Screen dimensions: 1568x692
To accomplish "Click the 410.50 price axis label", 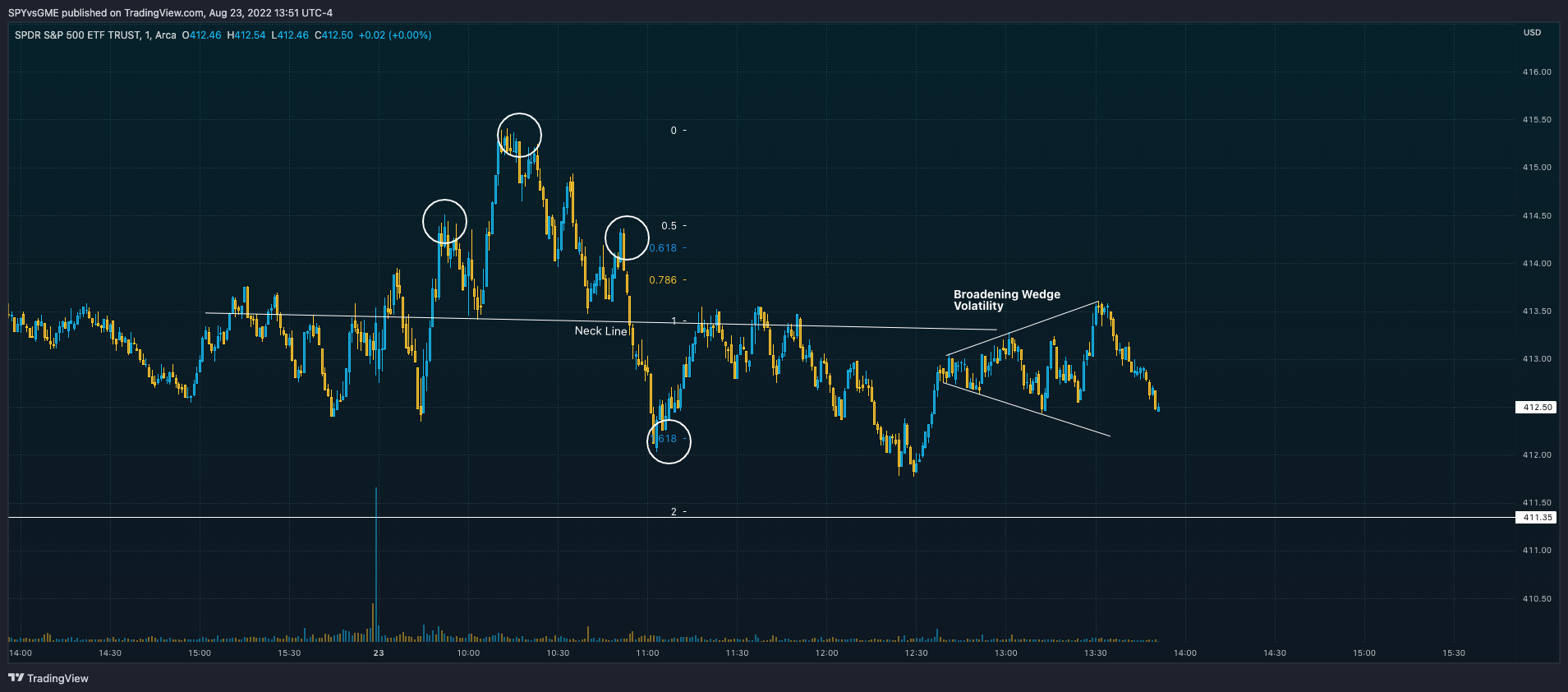I will (x=1537, y=599).
